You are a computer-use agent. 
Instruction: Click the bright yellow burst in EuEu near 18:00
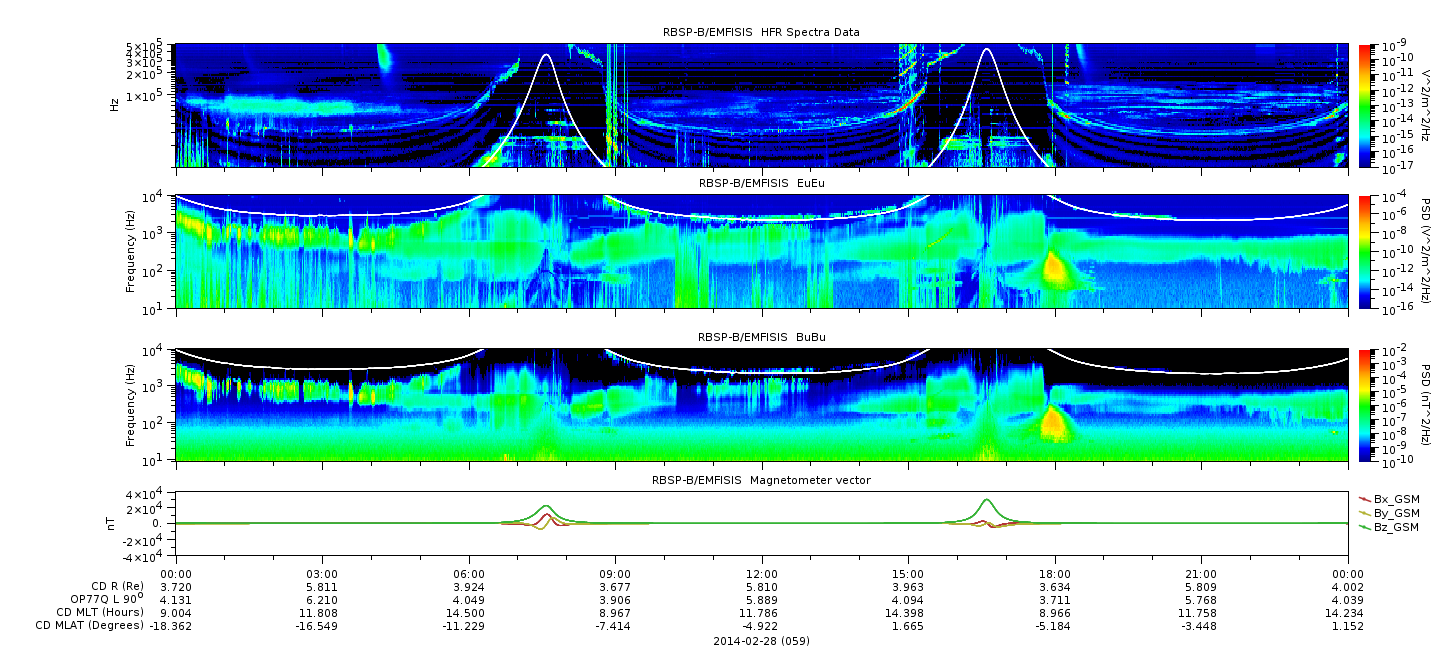click(x=1053, y=268)
